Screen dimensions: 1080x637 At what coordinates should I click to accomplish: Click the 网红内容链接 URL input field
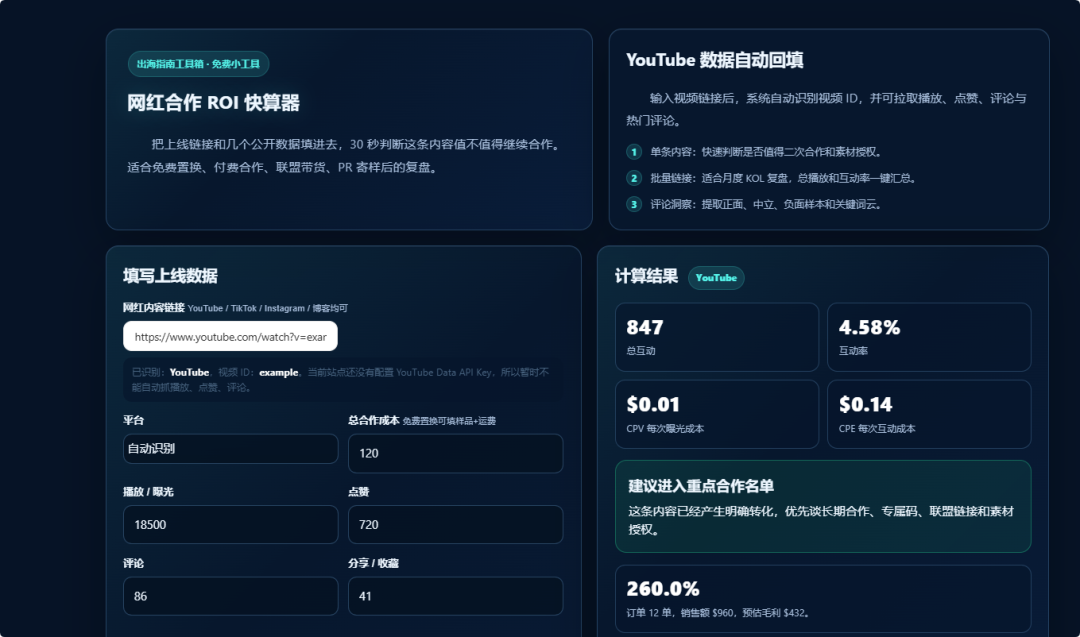pos(230,337)
